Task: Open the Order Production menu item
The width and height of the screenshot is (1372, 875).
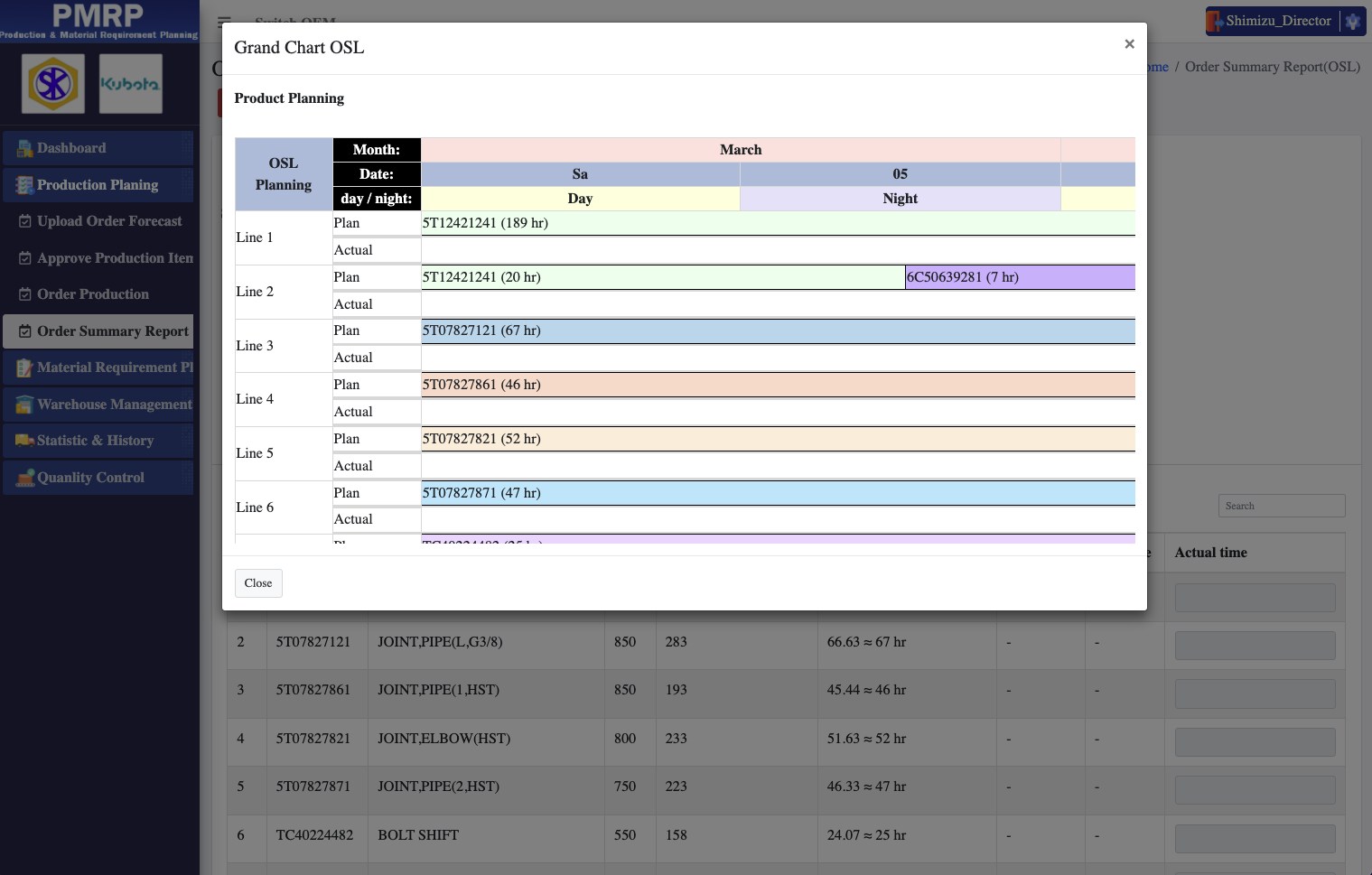Action: [x=92, y=294]
